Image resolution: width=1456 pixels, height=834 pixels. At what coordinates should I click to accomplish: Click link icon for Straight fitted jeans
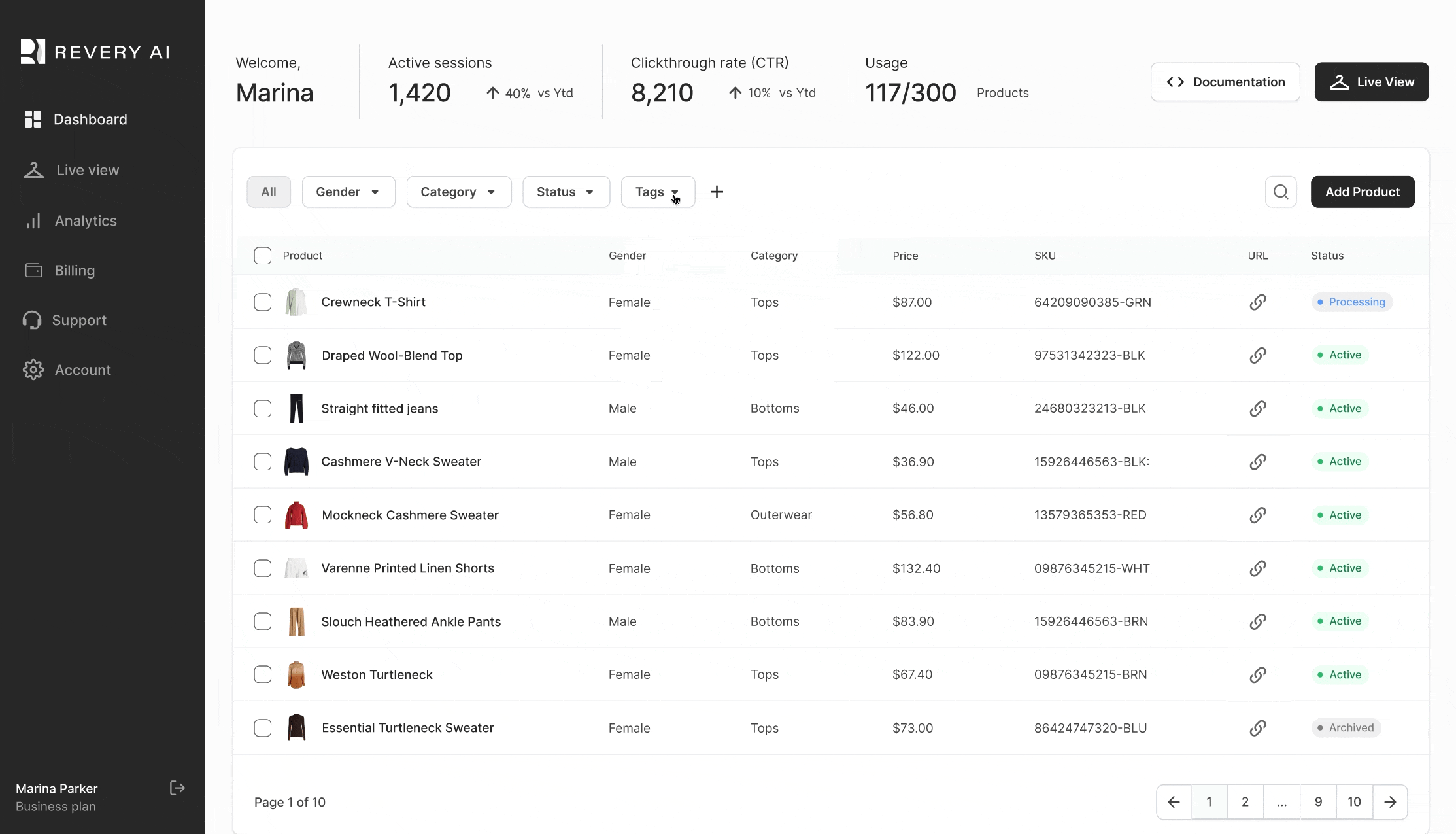[1257, 409]
